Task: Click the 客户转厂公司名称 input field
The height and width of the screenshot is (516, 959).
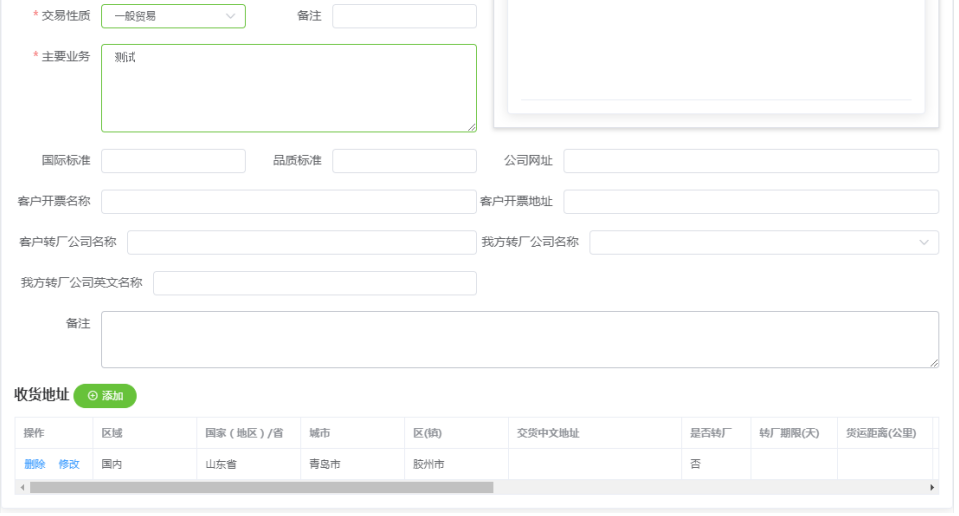Action: tap(302, 242)
